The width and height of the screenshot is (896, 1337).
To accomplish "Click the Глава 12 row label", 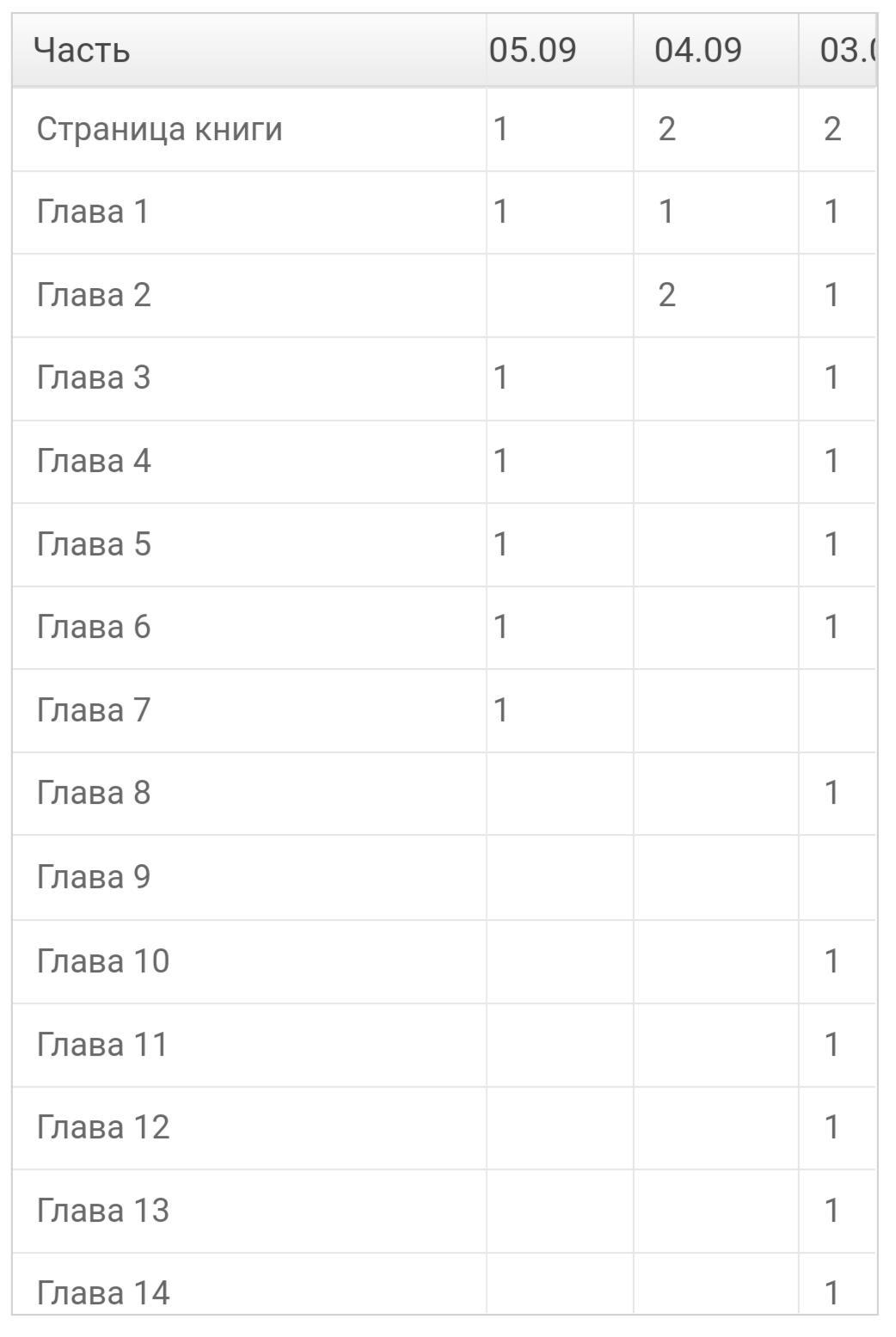I will tap(103, 1127).
